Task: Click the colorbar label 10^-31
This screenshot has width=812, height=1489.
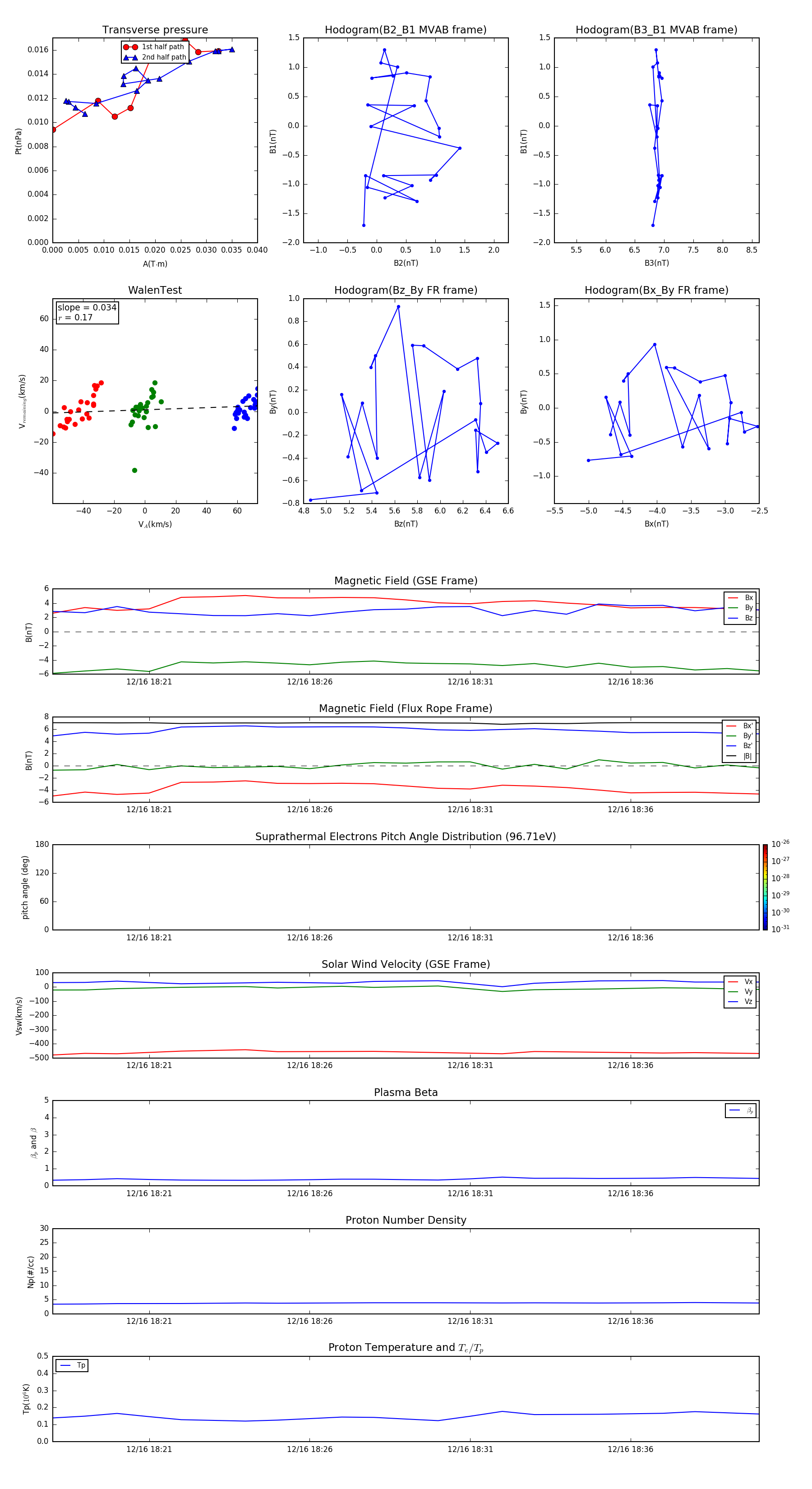Action: click(x=780, y=929)
